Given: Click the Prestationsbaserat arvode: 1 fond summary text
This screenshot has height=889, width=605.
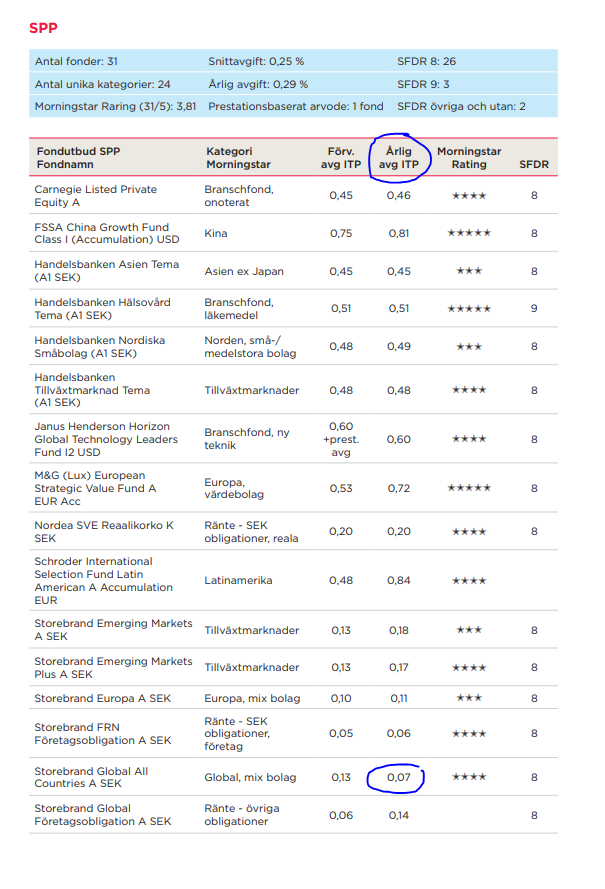Looking at the screenshot, I should tap(295, 106).
